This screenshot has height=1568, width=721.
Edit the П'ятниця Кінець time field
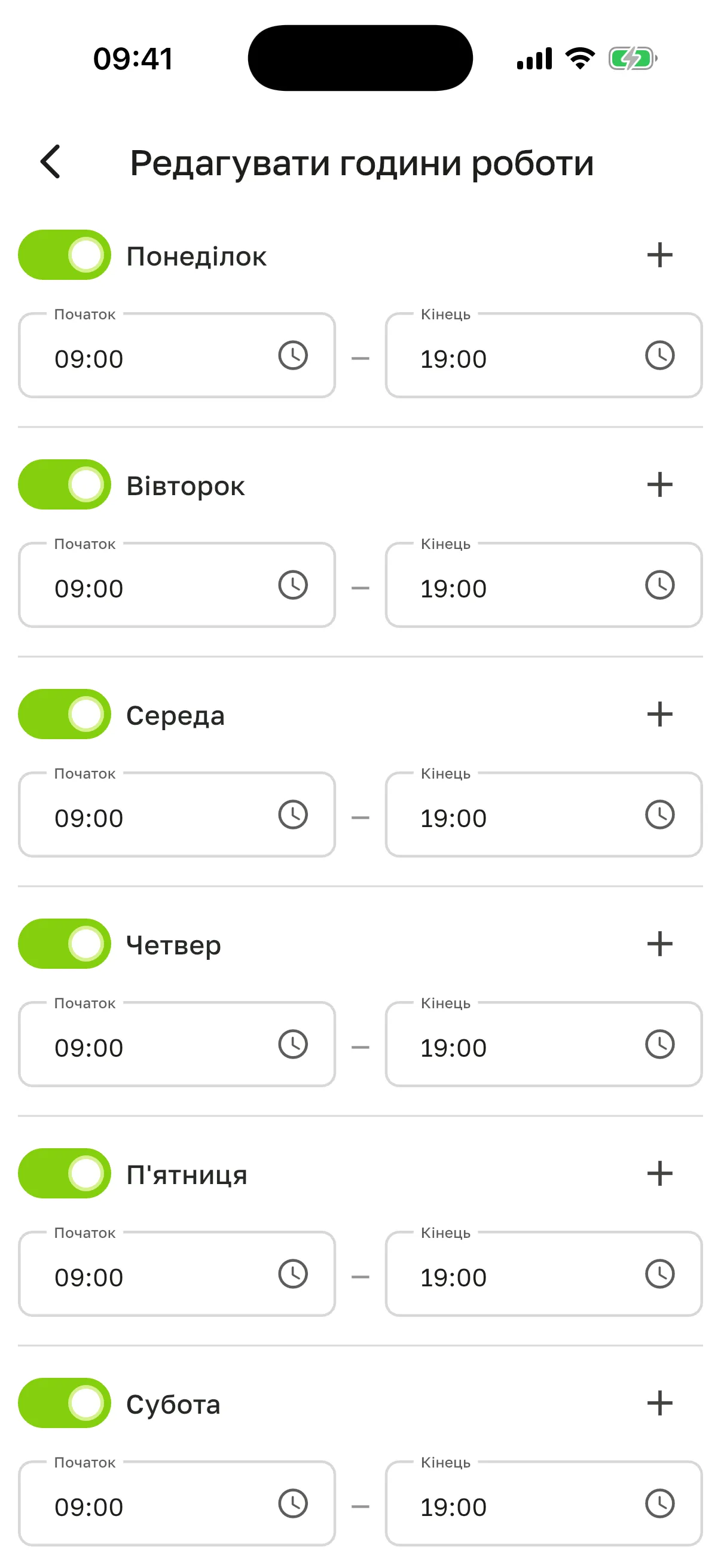coord(544,1274)
